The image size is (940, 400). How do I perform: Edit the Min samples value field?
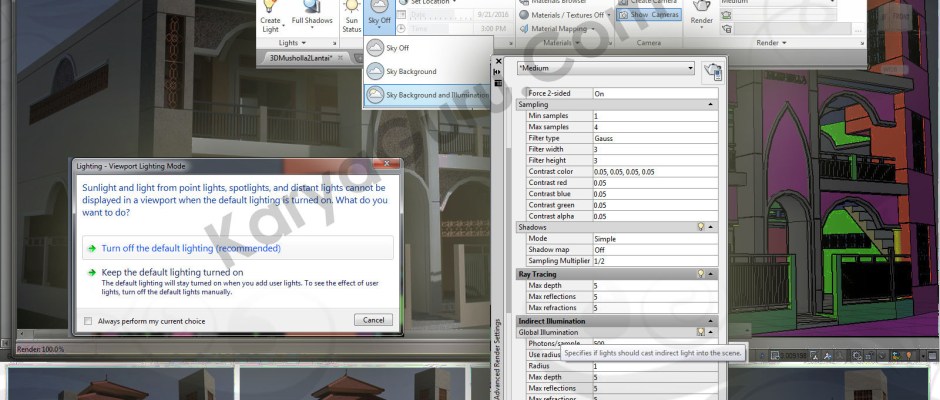click(655, 116)
